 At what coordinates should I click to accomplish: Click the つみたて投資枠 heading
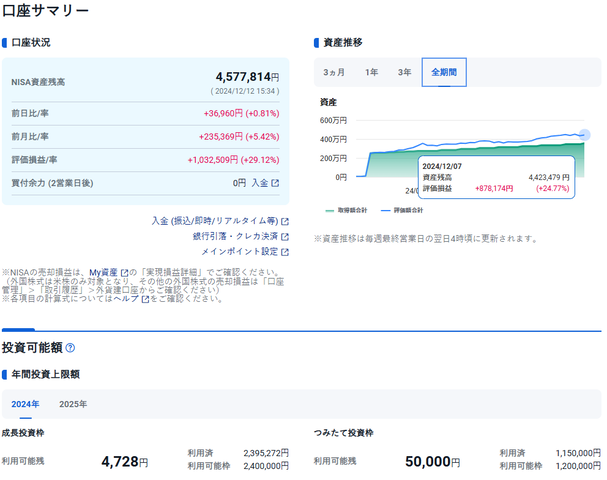[x=344, y=433]
